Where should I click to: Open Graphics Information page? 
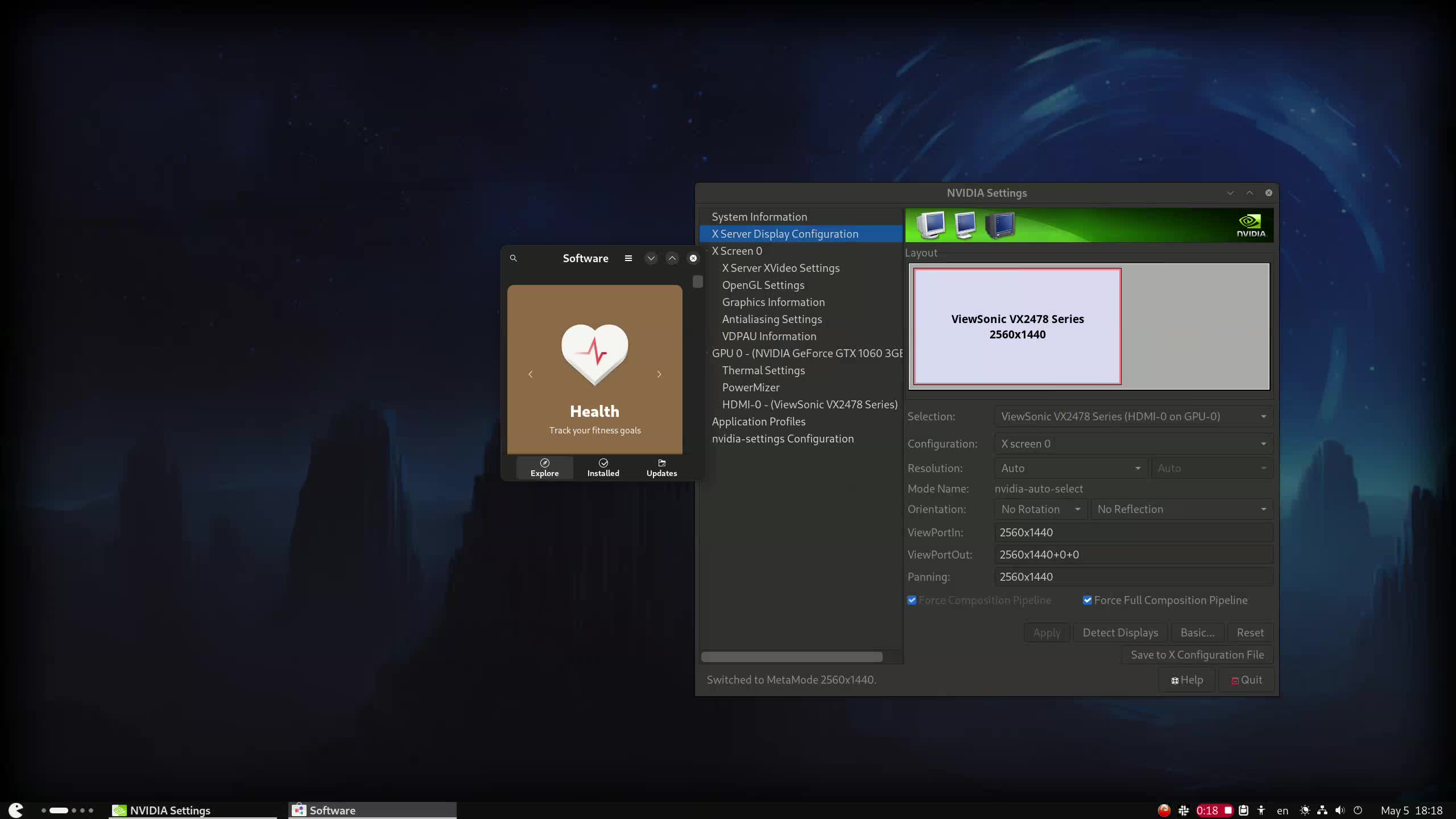click(x=773, y=302)
